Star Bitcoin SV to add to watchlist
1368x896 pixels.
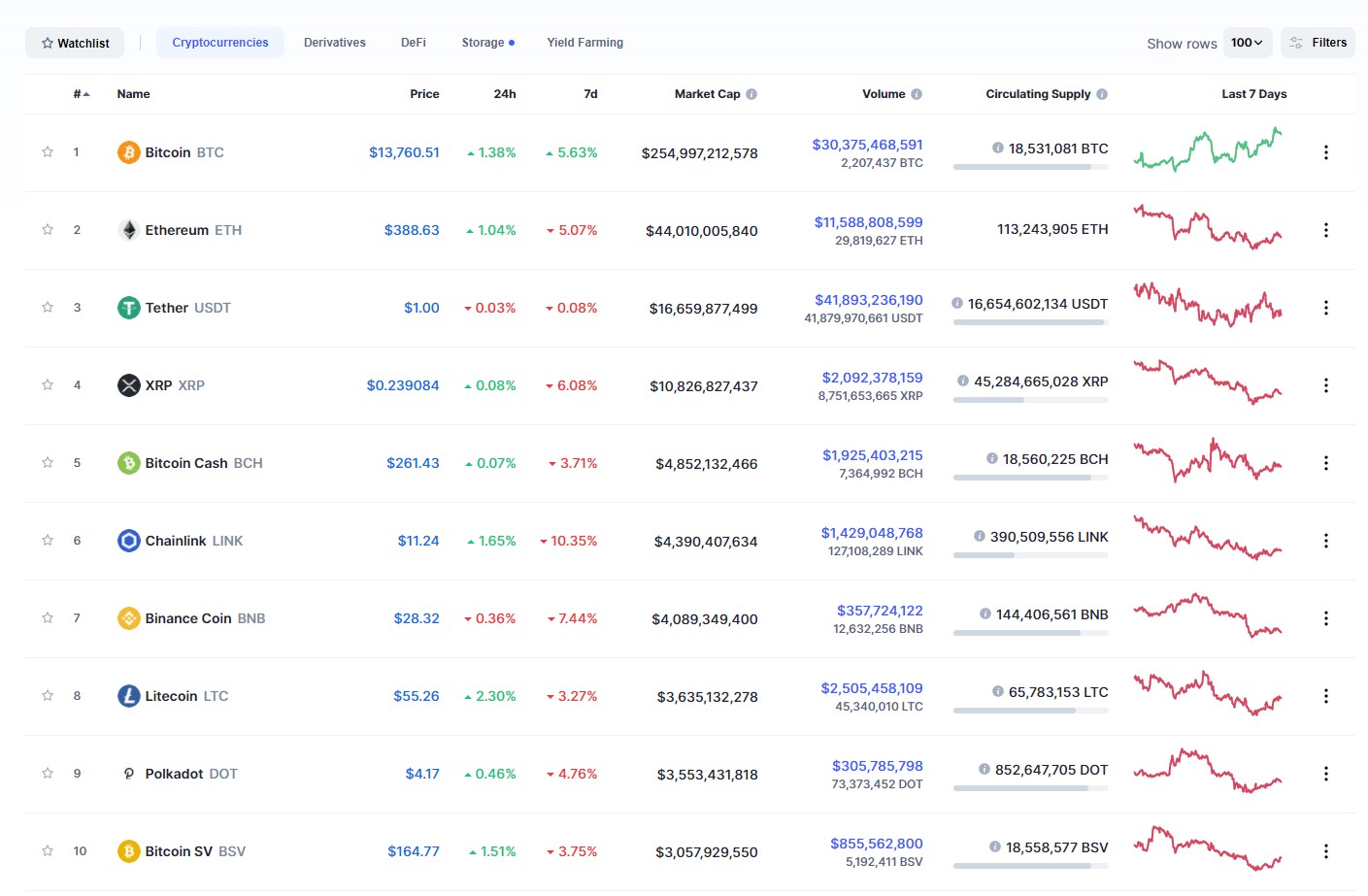click(47, 850)
